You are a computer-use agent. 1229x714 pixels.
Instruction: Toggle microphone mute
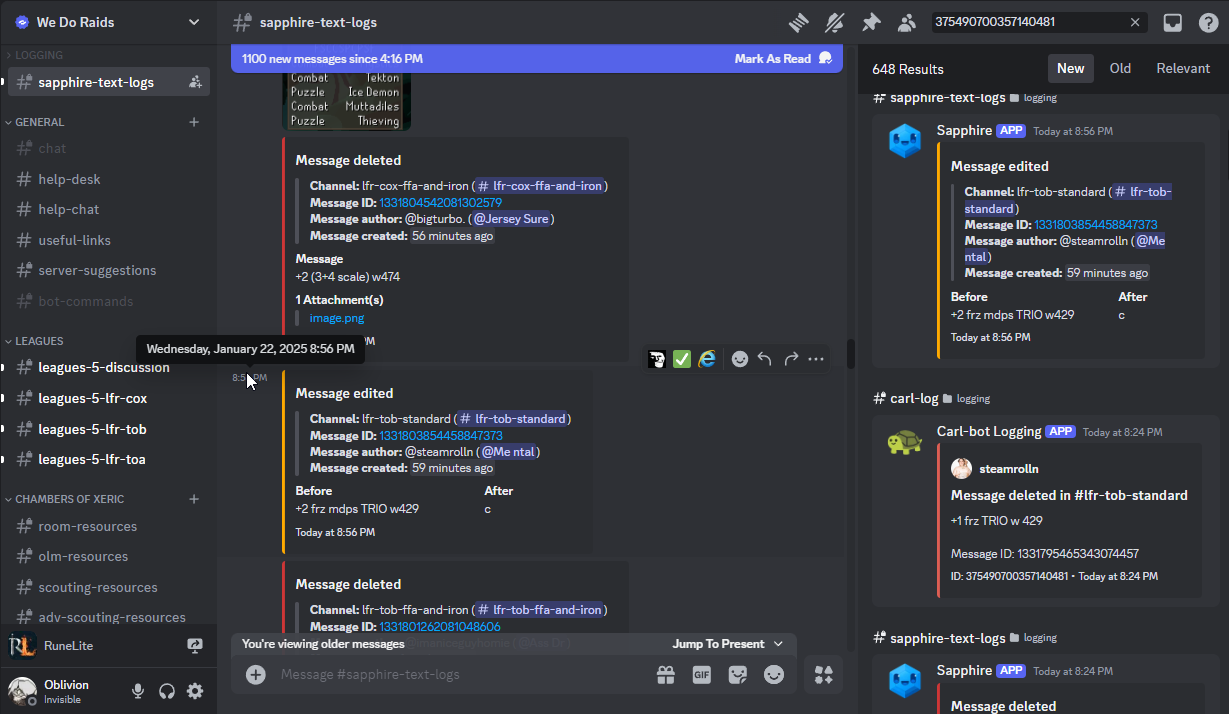click(x=138, y=691)
